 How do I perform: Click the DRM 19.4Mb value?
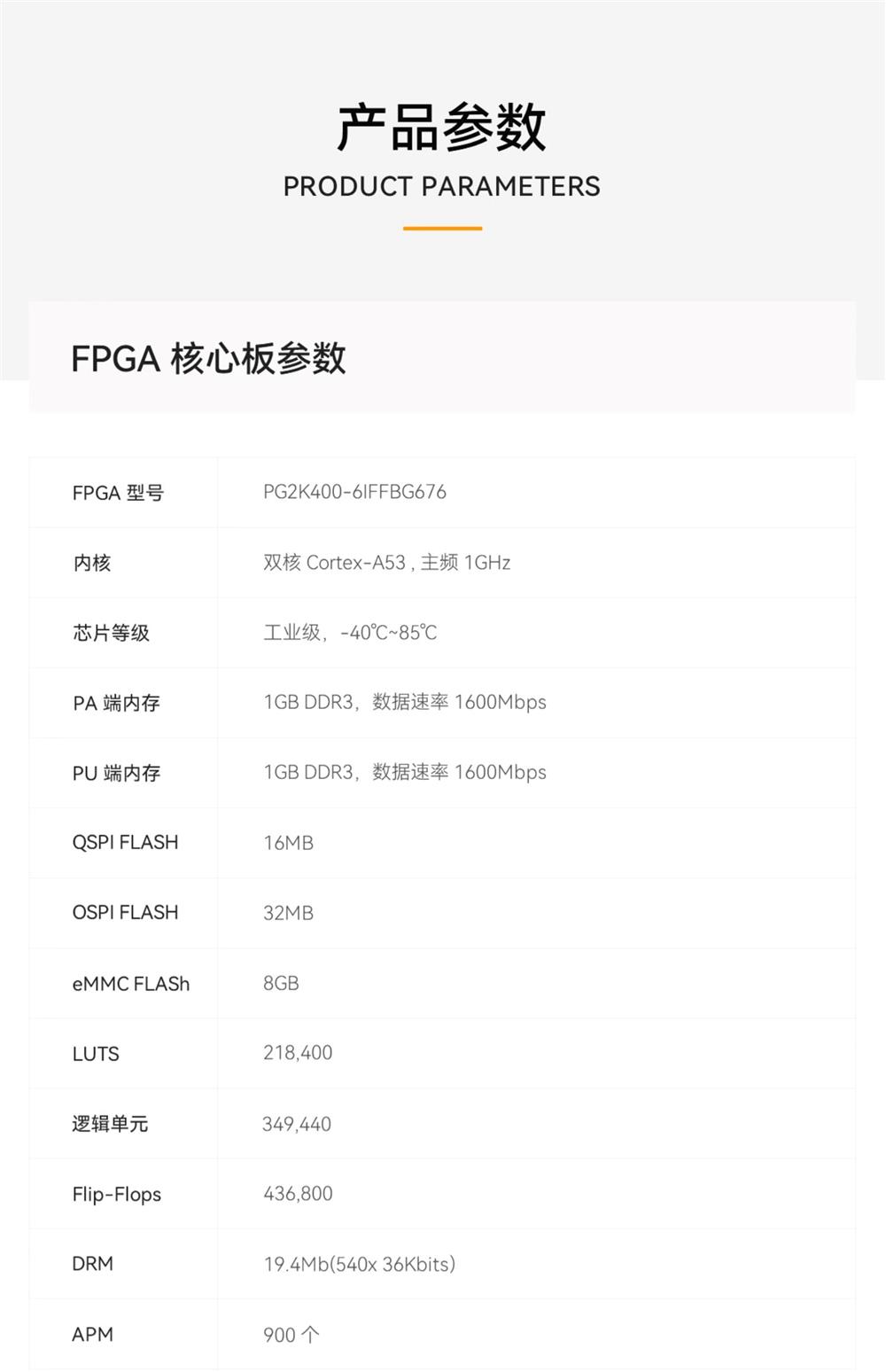click(x=359, y=1264)
